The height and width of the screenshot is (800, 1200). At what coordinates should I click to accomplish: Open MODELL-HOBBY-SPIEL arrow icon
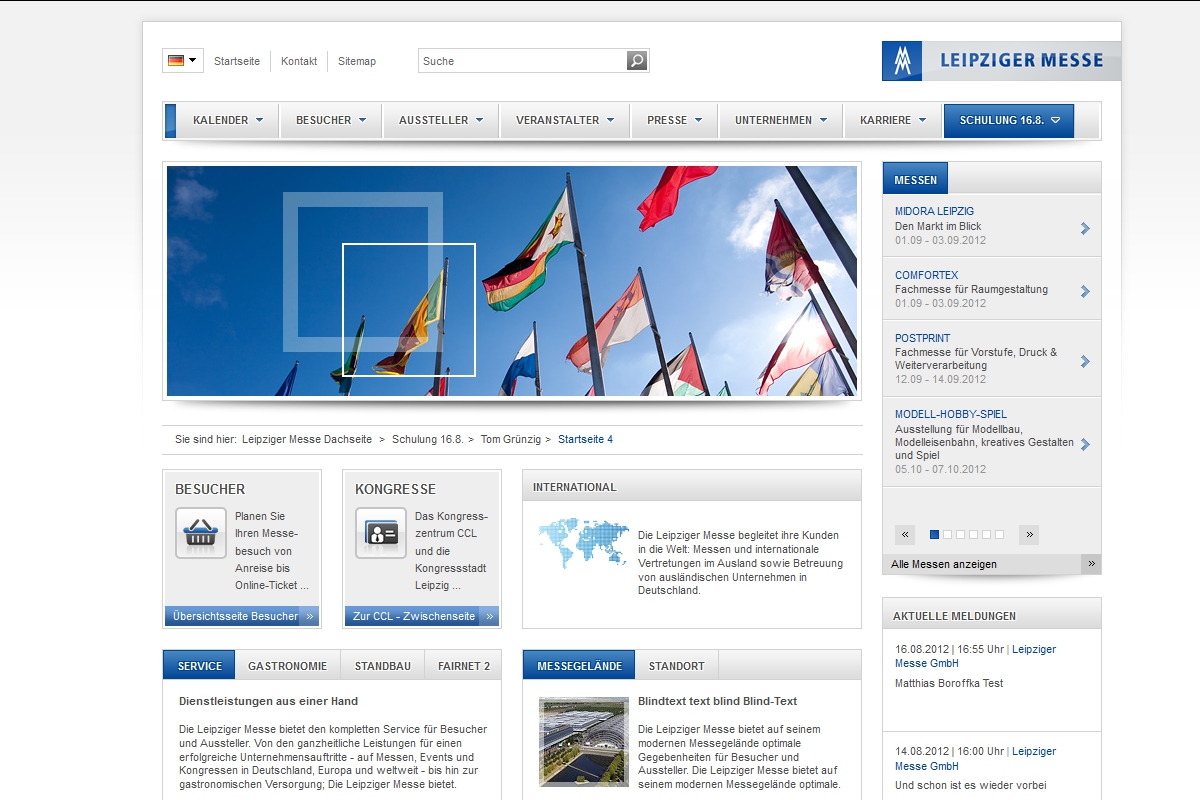(x=1085, y=444)
